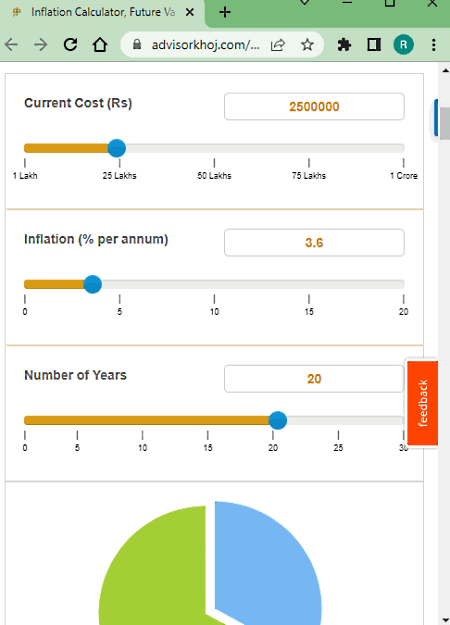
Task: Click the 10 mark on Inflation scale
Action: tap(214, 312)
